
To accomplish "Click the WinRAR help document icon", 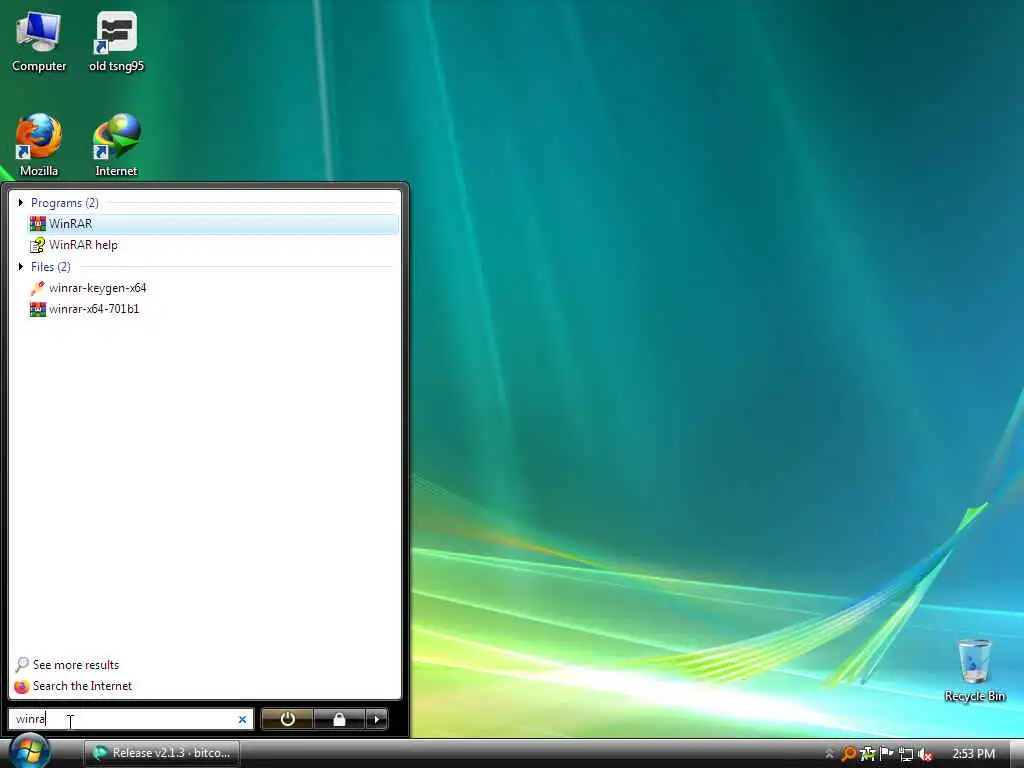I will click(38, 245).
